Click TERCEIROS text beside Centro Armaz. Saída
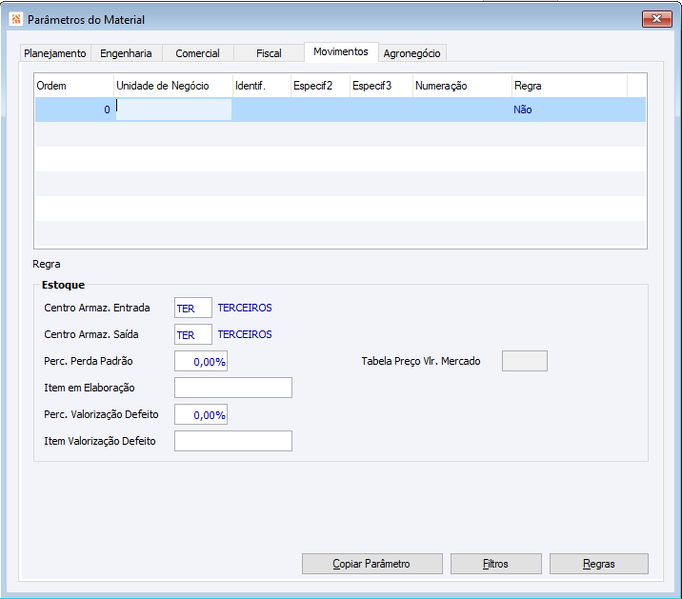Image resolution: width=682 pixels, height=599 pixels. [245, 335]
